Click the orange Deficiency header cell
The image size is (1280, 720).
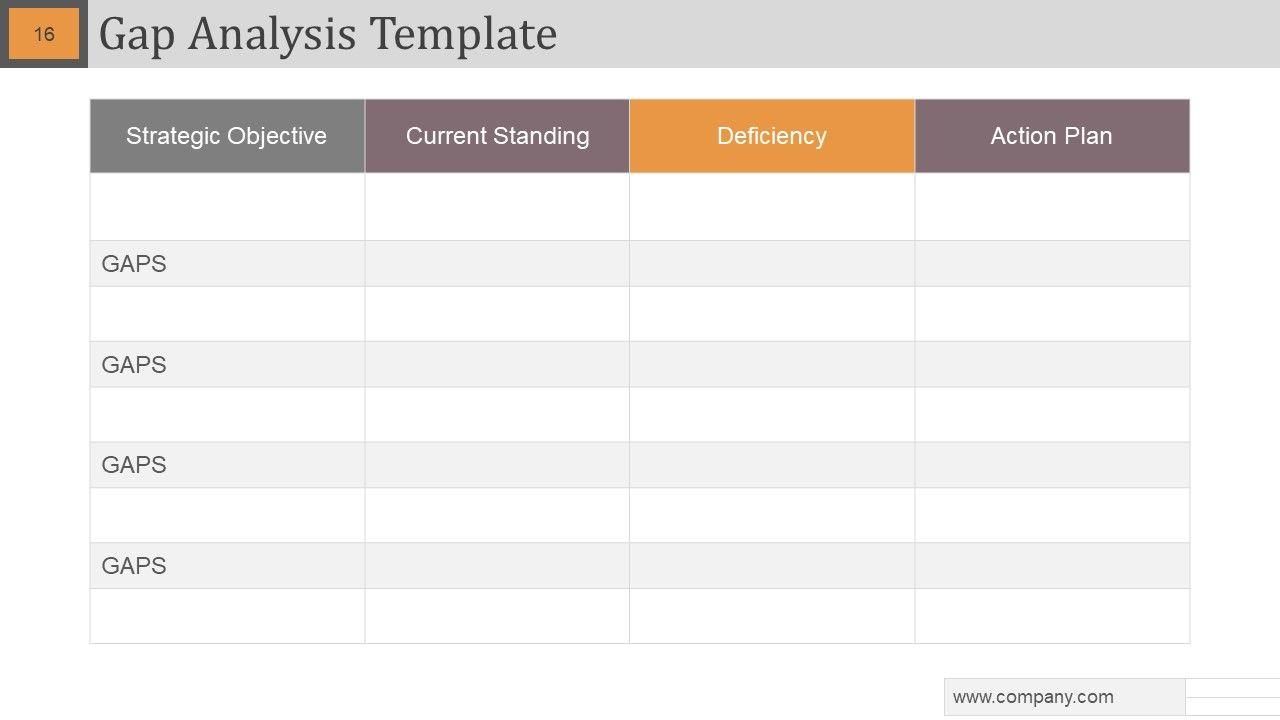pos(771,136)
